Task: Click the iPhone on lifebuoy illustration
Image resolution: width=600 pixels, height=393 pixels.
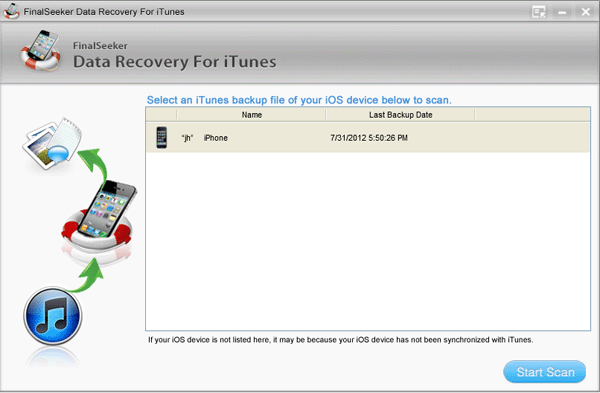Action: click(99, 215)
